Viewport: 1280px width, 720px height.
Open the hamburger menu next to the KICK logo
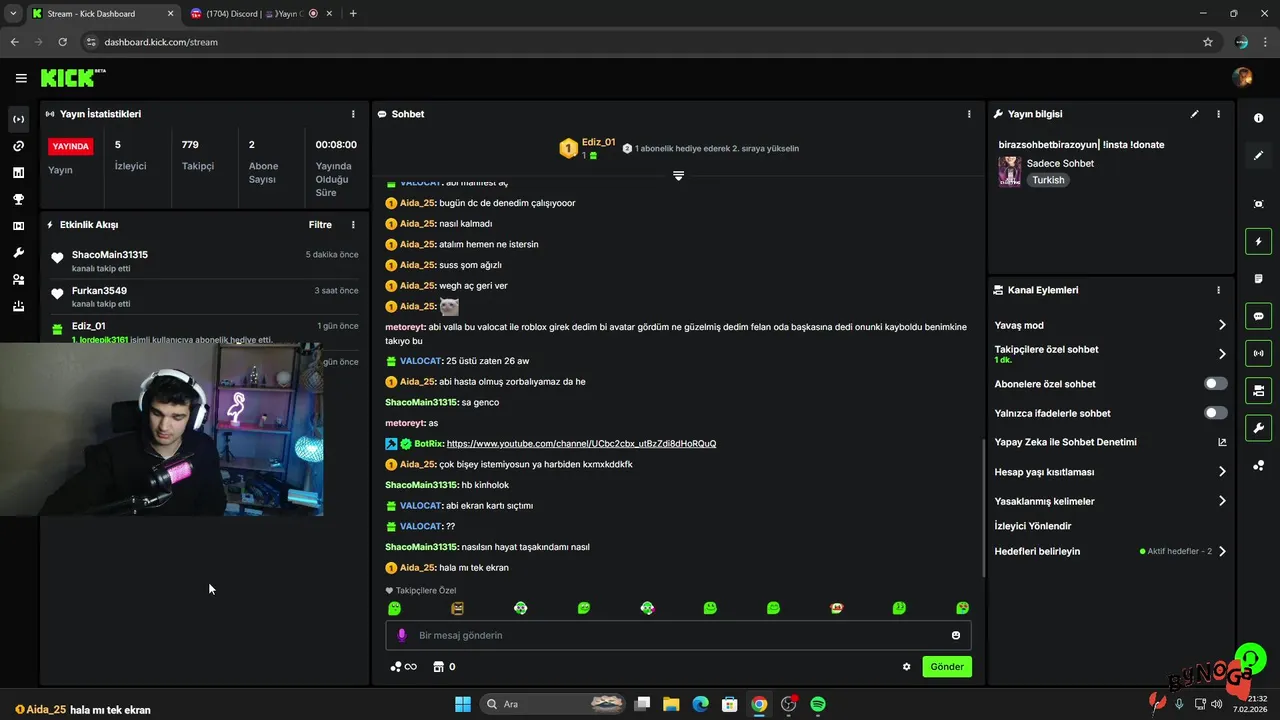click(x=21, y=78)
